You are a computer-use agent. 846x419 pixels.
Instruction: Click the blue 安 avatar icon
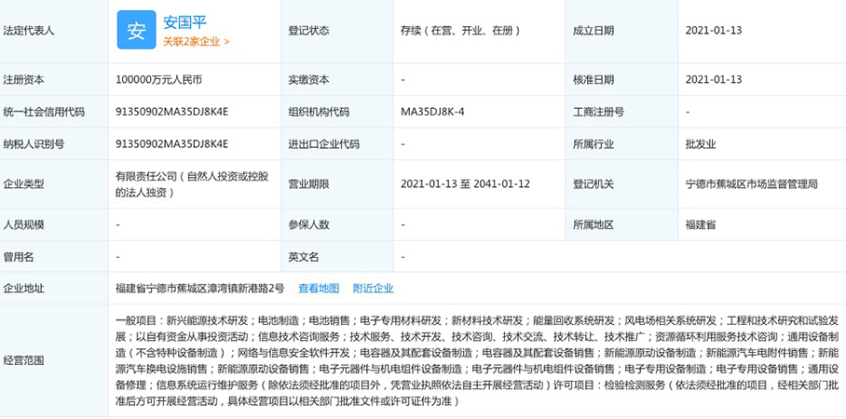pyautogui.click(x=137, y=30)
